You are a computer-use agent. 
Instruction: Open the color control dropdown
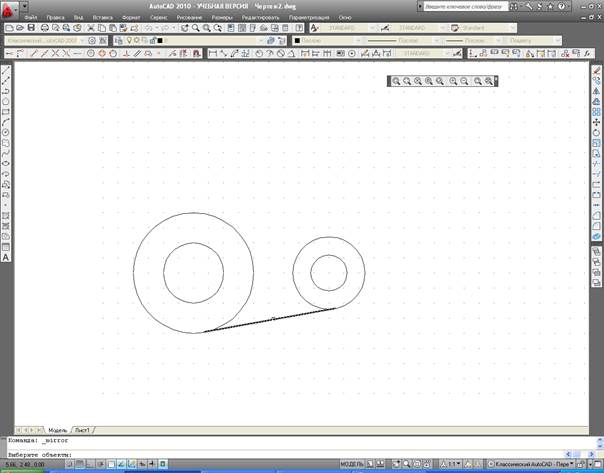click(358, 40)
